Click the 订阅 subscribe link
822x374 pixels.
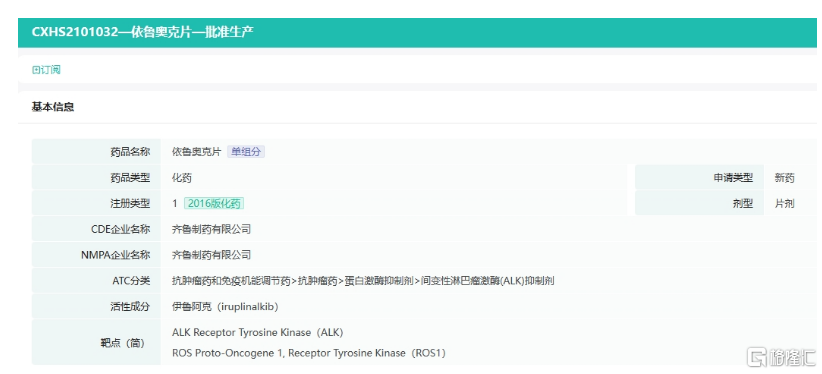coord(46,70)
